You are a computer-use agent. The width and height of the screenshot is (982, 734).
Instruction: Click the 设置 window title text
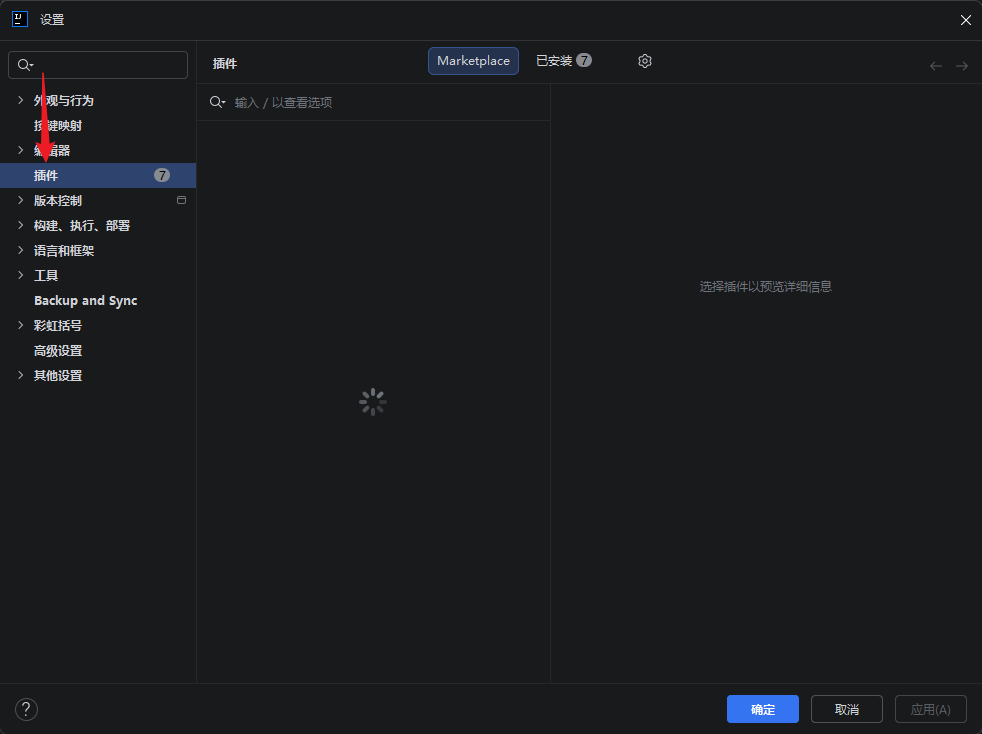(52, 20)
